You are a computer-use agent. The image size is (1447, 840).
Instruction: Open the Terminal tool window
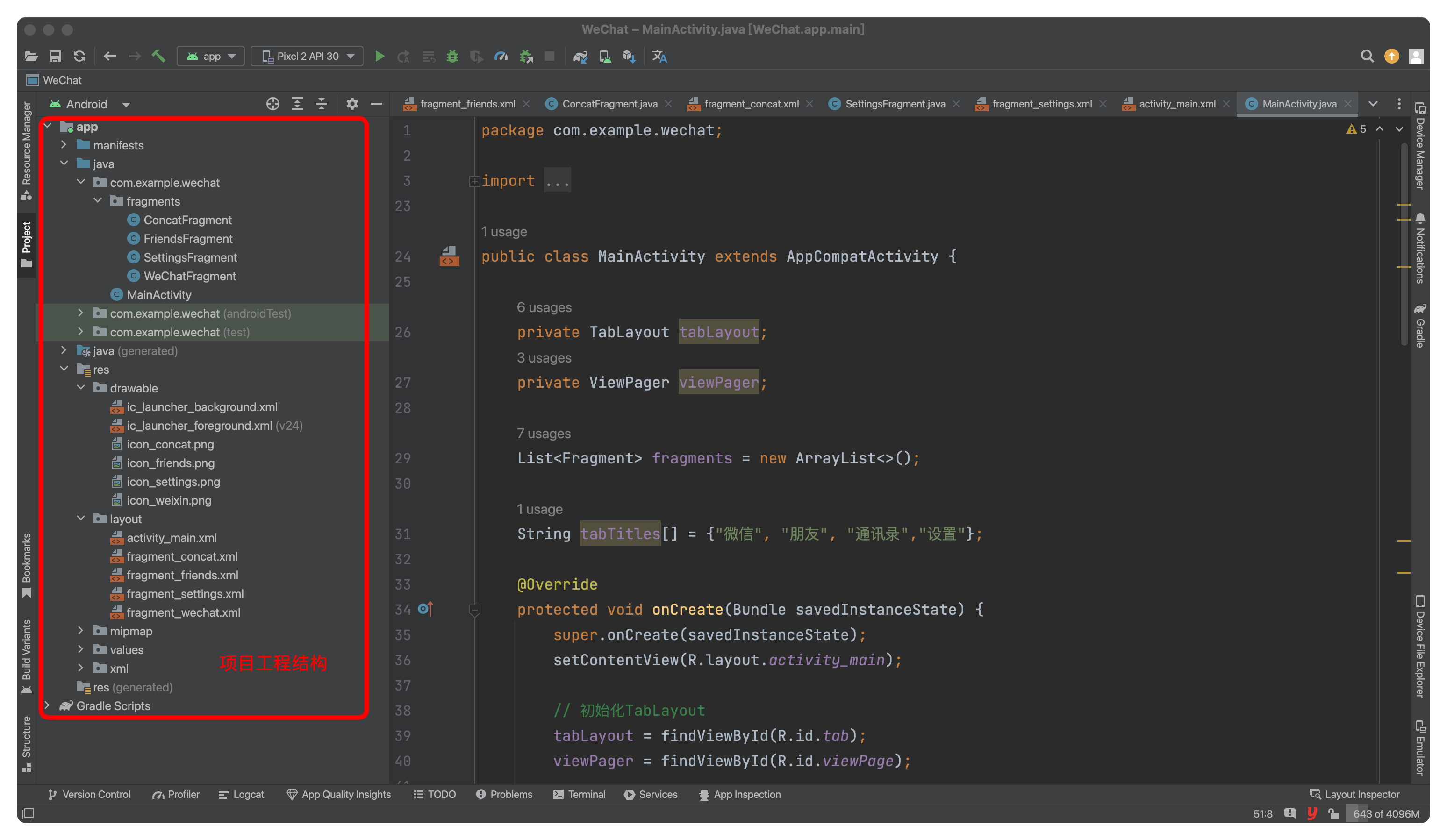pos(580,794)
